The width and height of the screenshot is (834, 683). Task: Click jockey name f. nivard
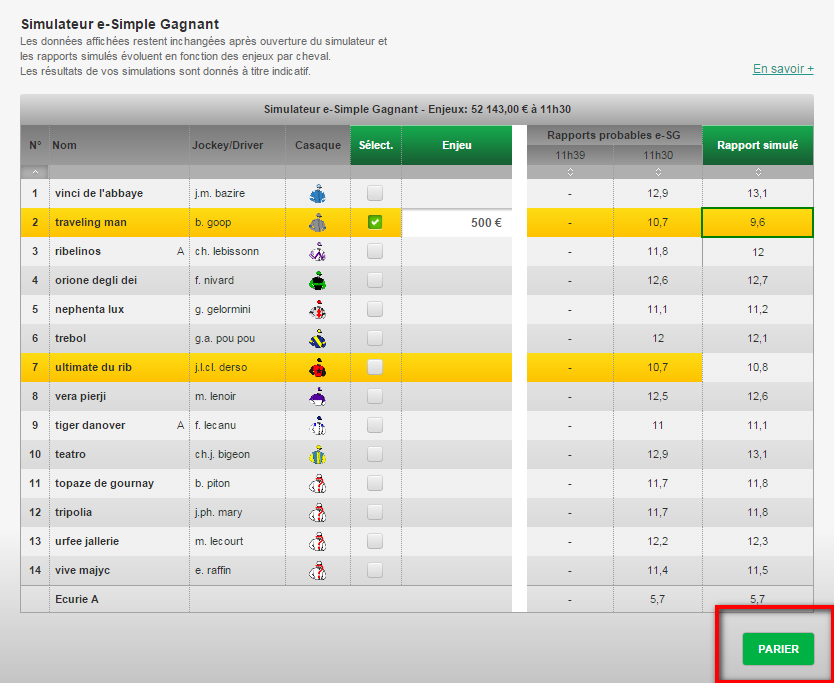(x=214, y=280)
